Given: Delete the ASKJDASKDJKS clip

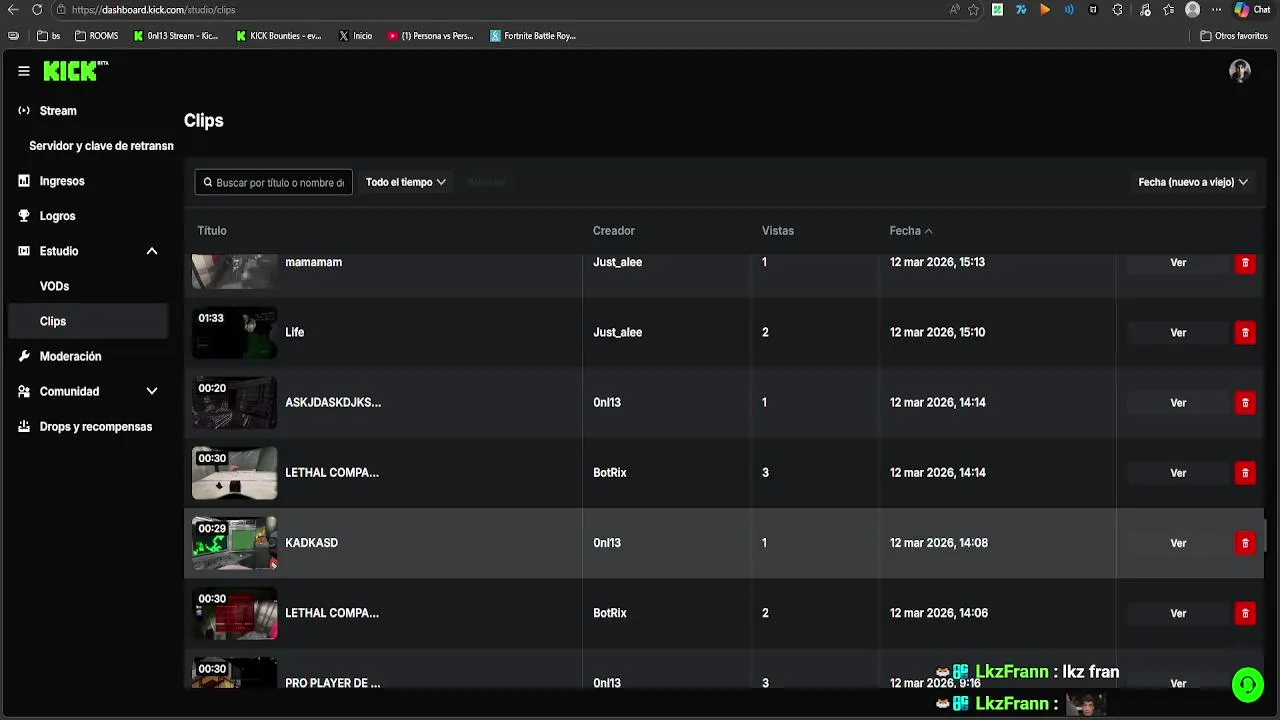Looking at the screenshot, I should [1245, 402].
